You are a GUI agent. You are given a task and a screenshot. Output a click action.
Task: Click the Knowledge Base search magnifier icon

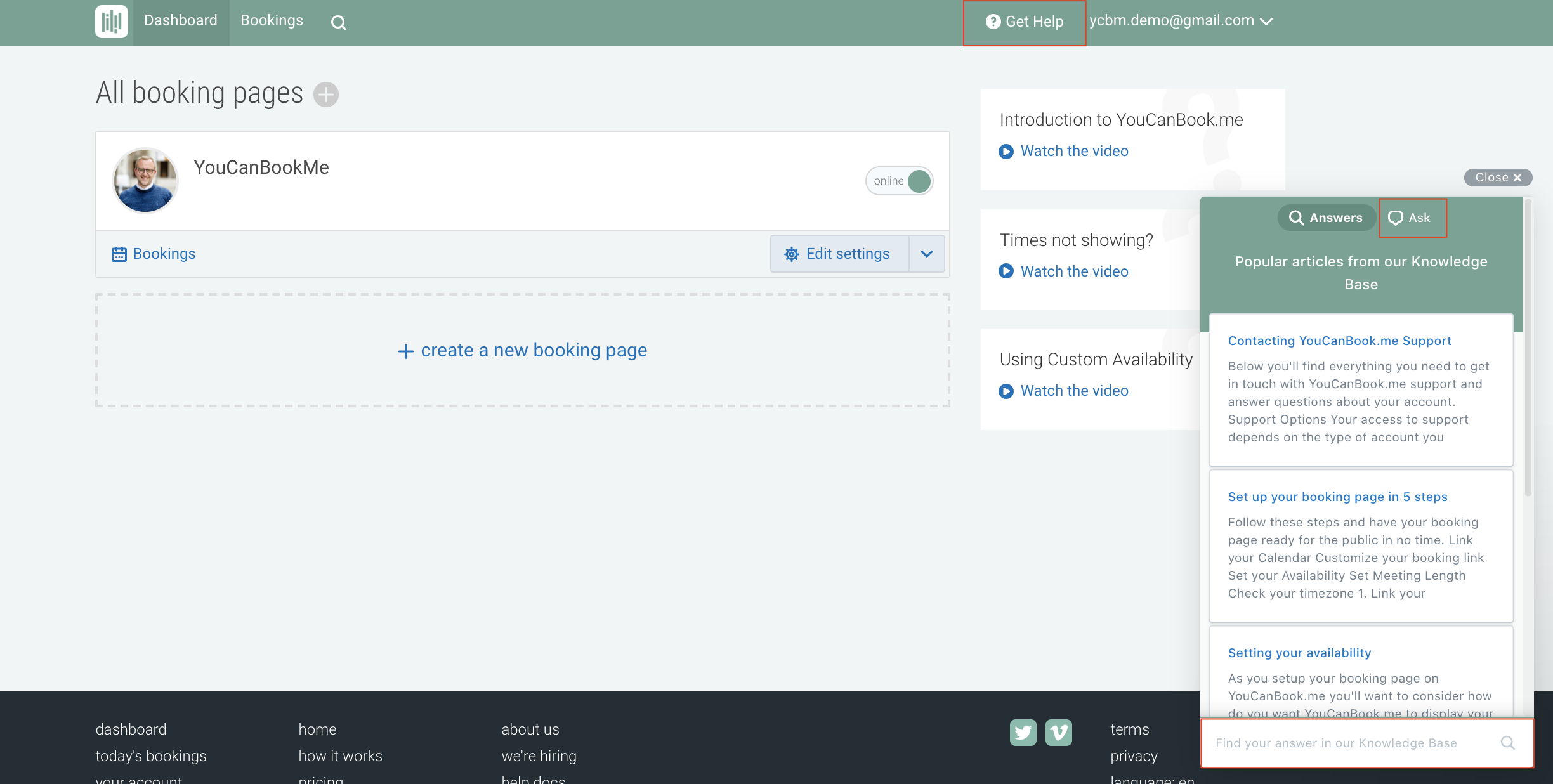click(1508, 743)
